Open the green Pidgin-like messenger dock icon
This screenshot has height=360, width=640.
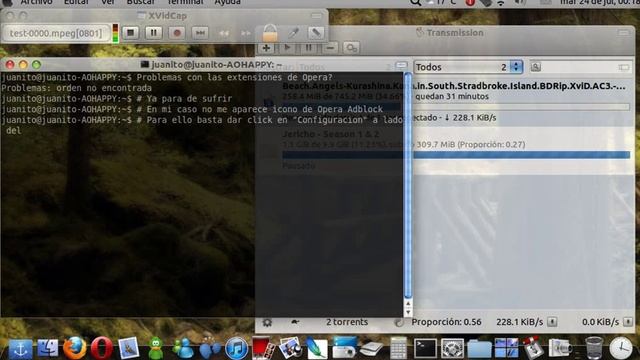pyautogui.click(x=156, y=348)
